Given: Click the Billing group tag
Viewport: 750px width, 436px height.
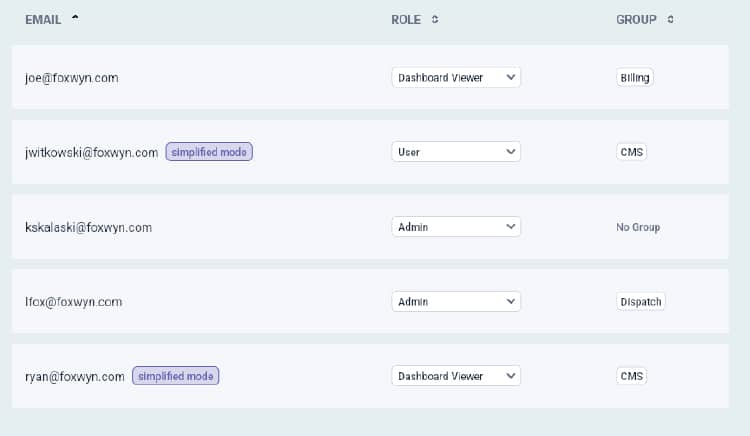Looking at the screenshot, I should [x=635, y=77].
